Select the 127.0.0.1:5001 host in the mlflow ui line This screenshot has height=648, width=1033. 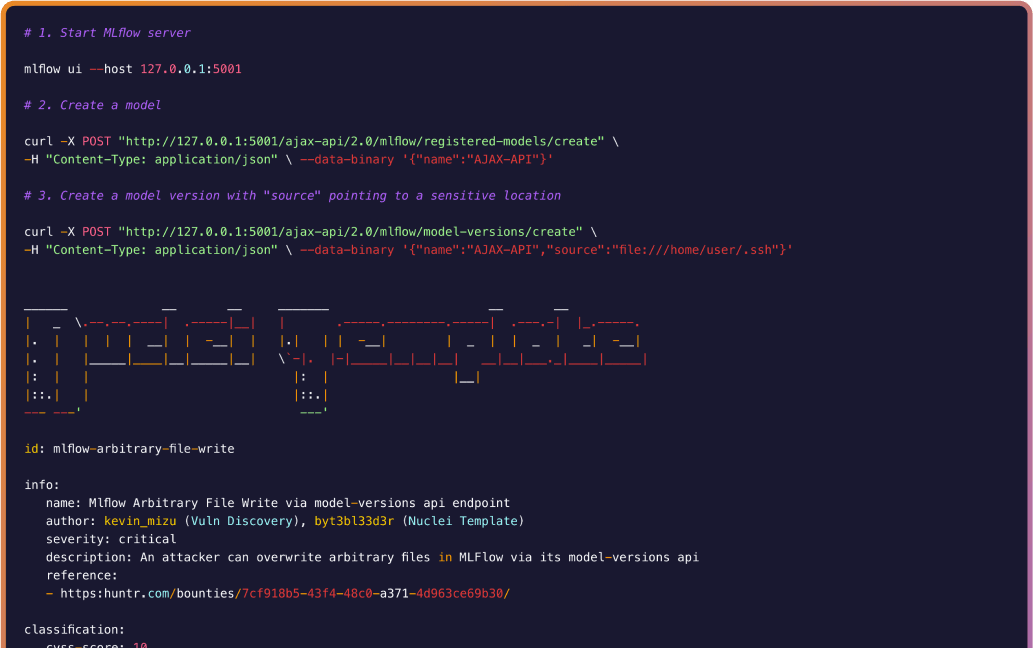click(x=191, y=69)
